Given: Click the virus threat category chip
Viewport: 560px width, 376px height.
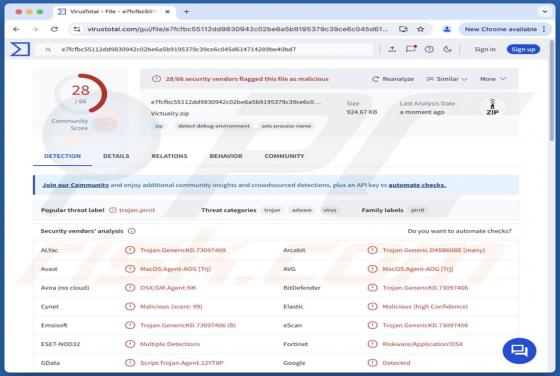Looking at the screenshot, I should (330, 210).
